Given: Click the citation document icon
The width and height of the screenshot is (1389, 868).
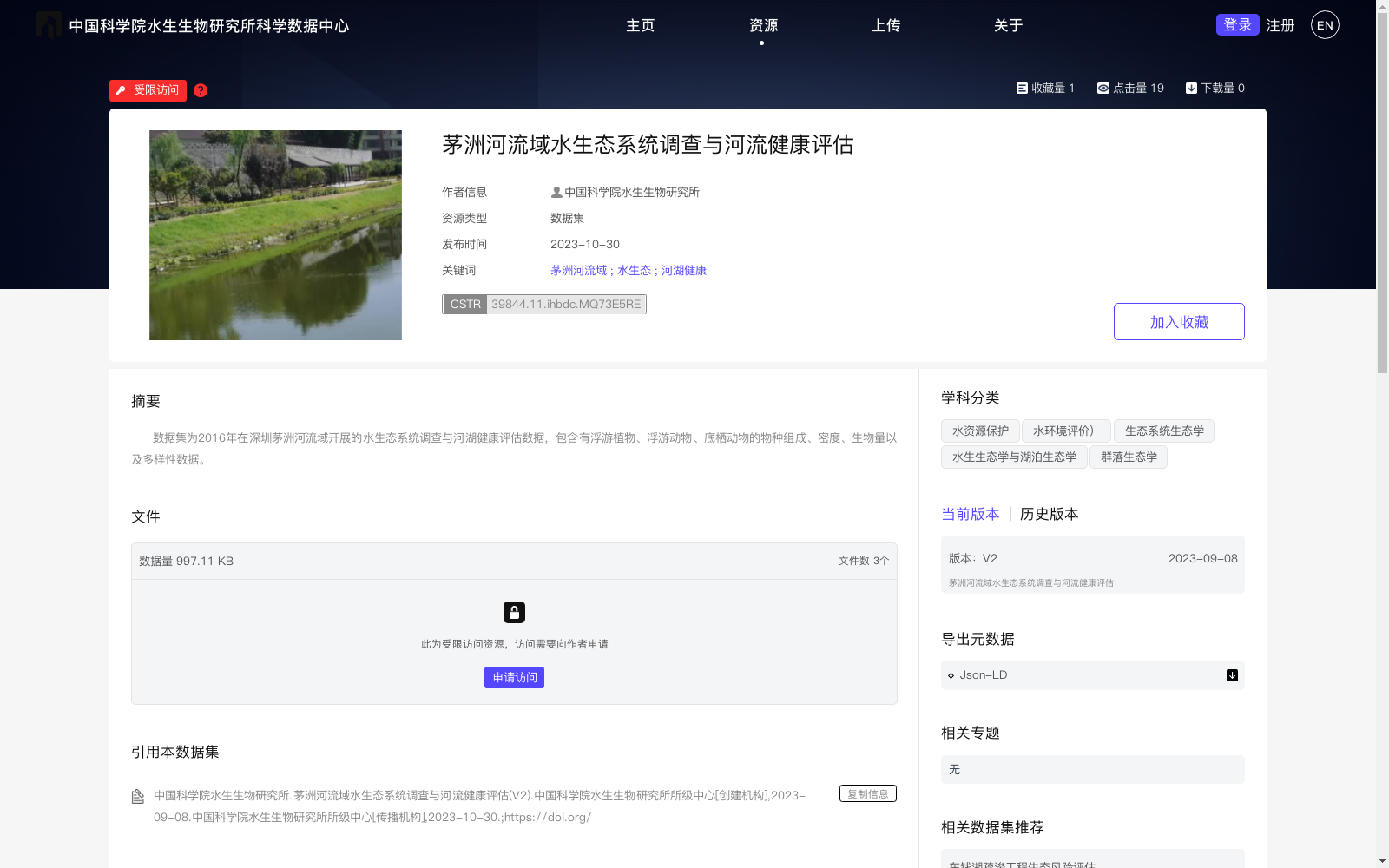Looking at the screenshot, I should click(137, 796).
